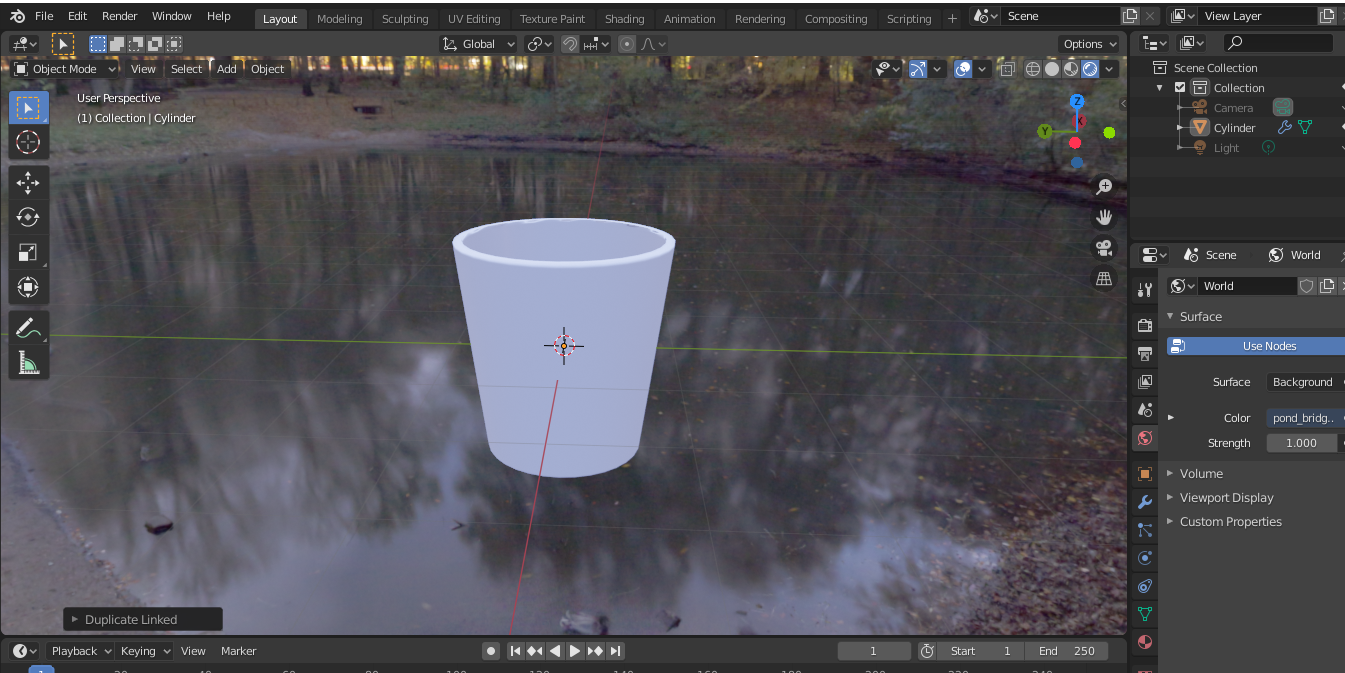Activate the Rotate tool

28,217
